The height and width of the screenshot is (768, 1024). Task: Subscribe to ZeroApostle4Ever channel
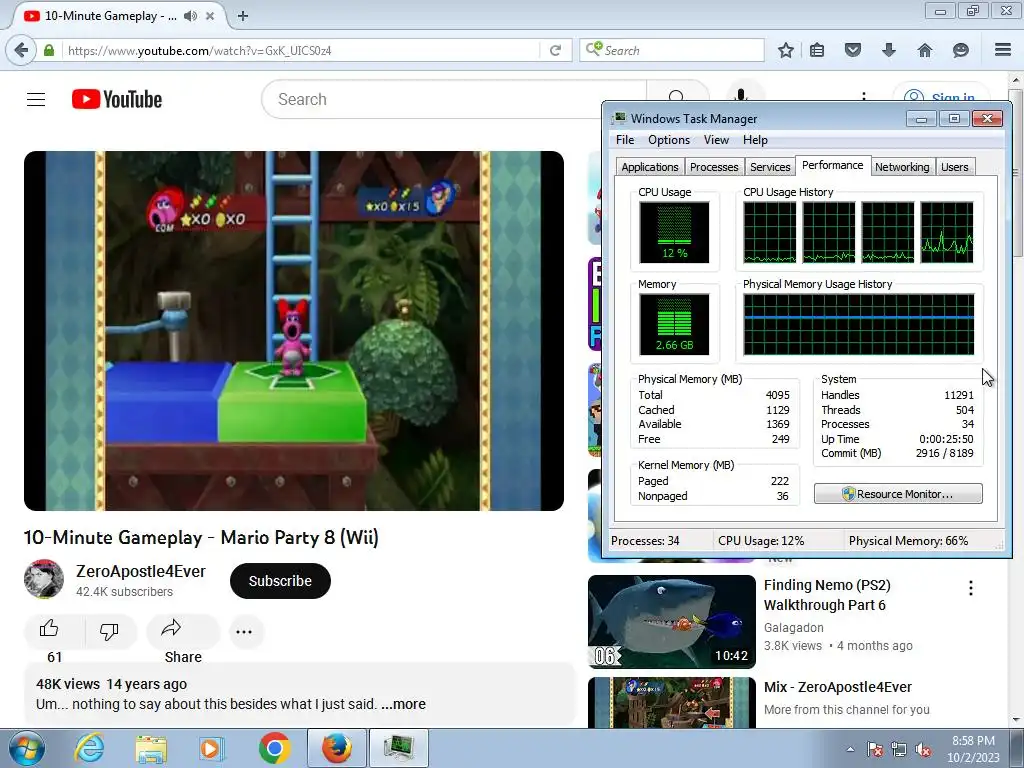coord(280,581)
